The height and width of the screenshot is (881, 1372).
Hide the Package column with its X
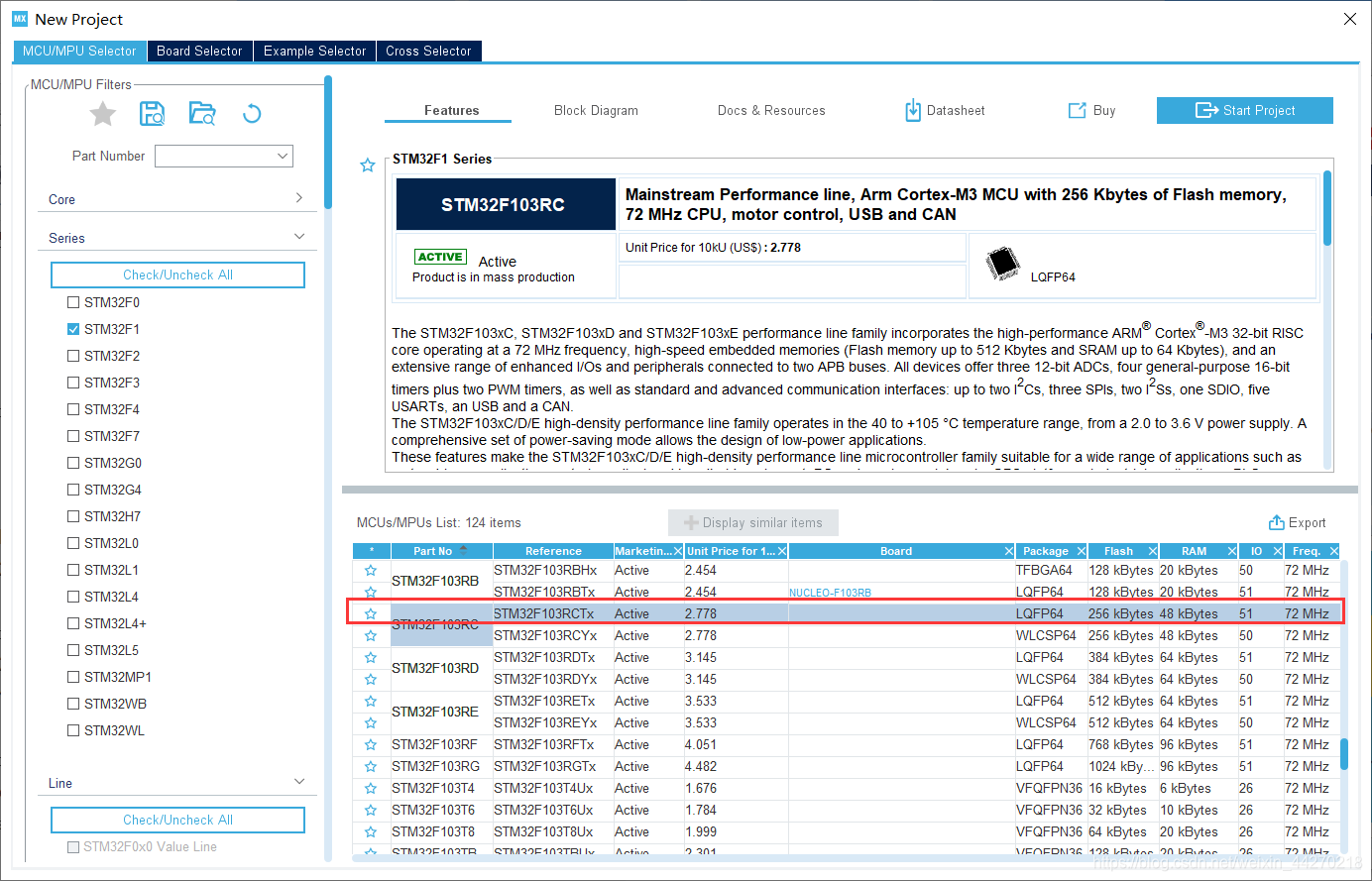tap(1082, 551)
